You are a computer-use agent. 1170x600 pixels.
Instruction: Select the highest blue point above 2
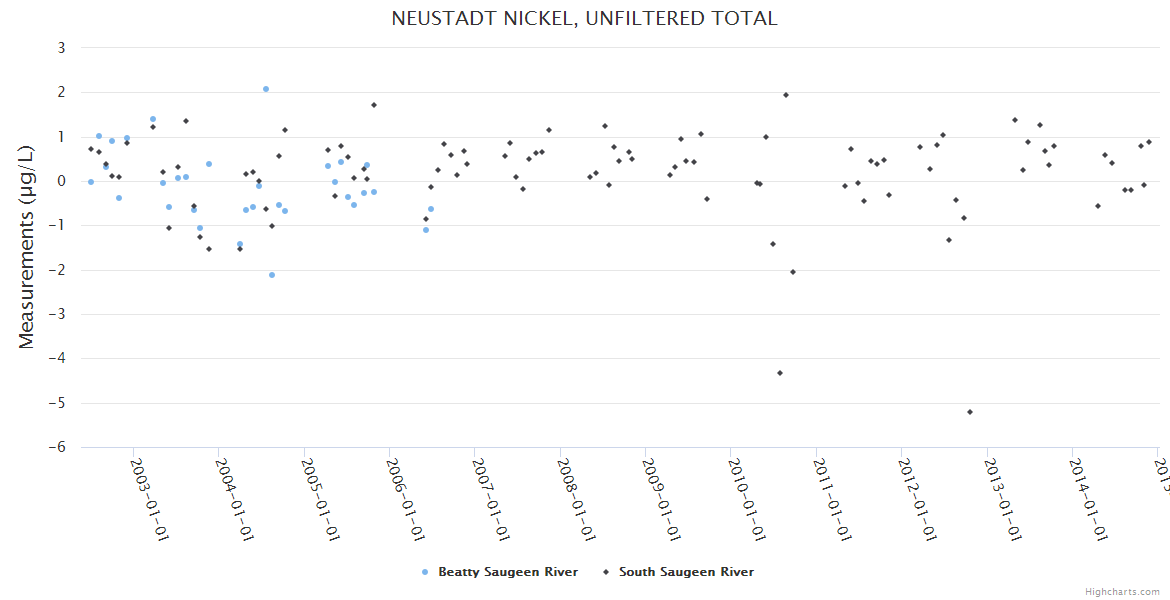coord(266,89)
